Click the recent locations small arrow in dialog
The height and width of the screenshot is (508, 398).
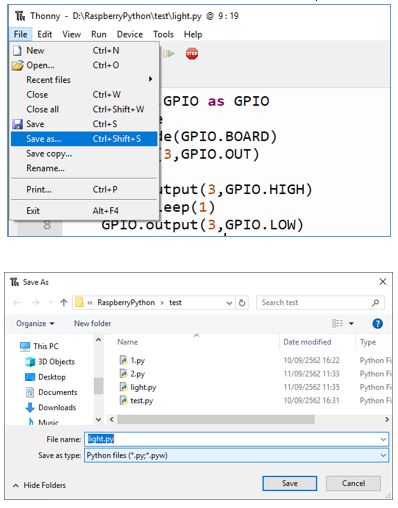click(50, 303)
